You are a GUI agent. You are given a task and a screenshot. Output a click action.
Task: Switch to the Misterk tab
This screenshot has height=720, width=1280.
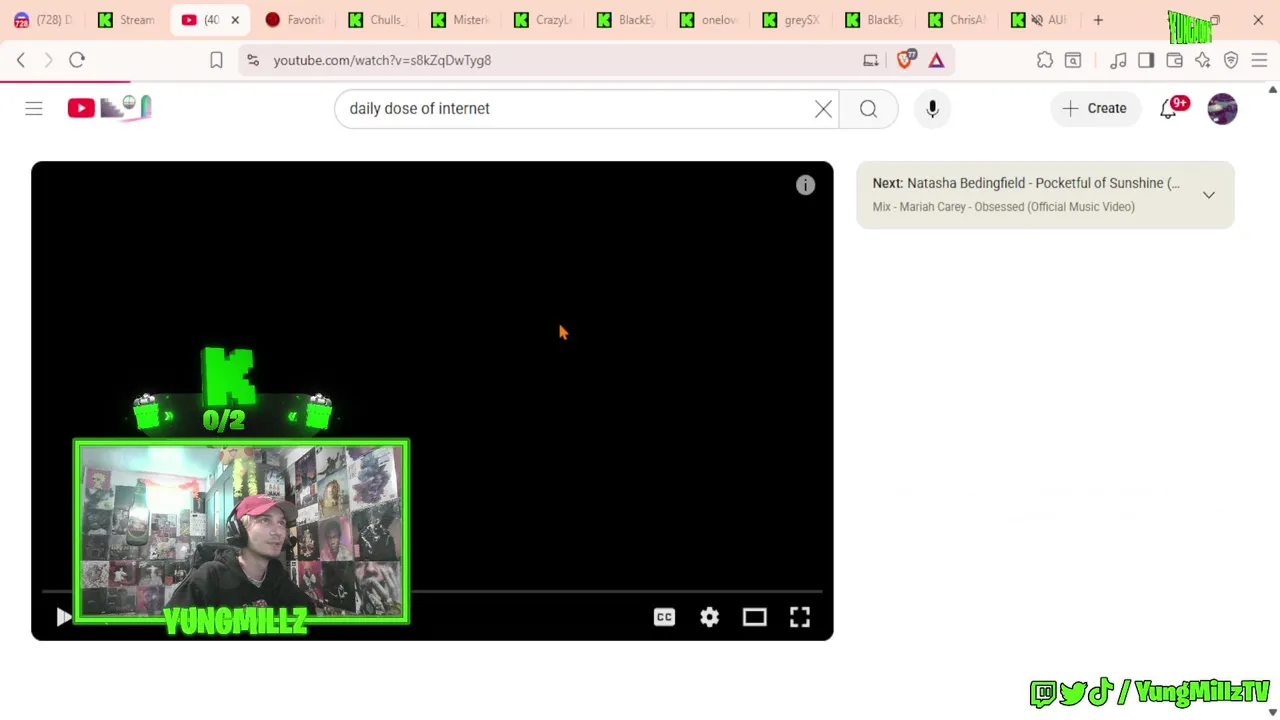pyautogui.click(x=461, y=20)
